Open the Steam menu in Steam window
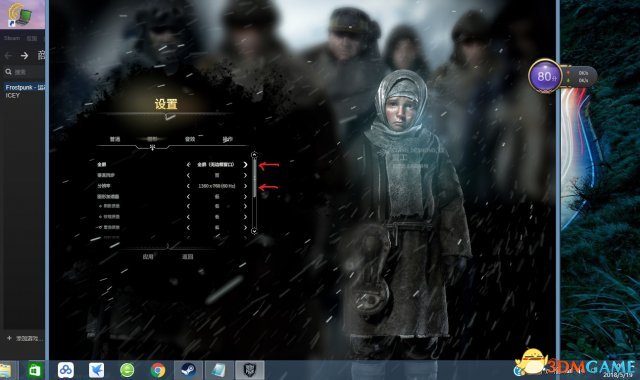The image size is (640, 380). coord(12,38)
